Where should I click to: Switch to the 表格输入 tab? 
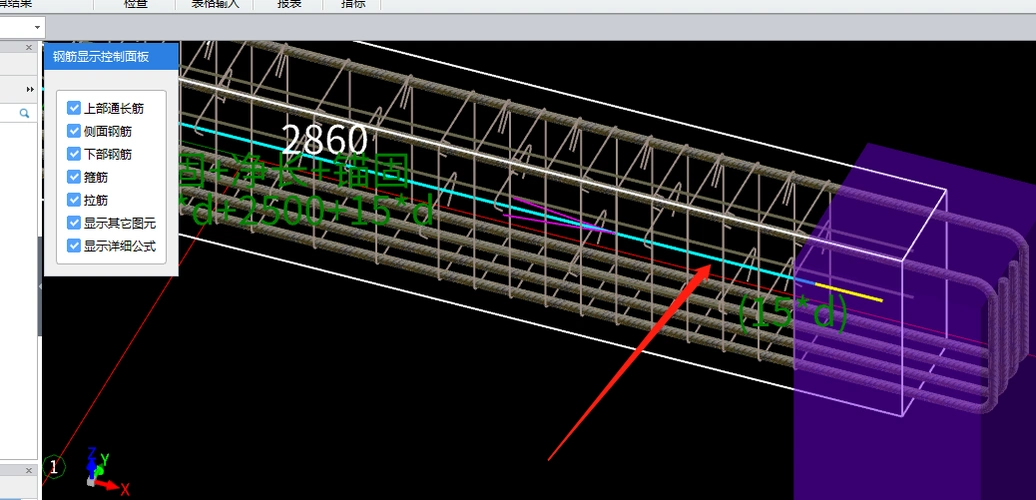click(x=214, y=5)
